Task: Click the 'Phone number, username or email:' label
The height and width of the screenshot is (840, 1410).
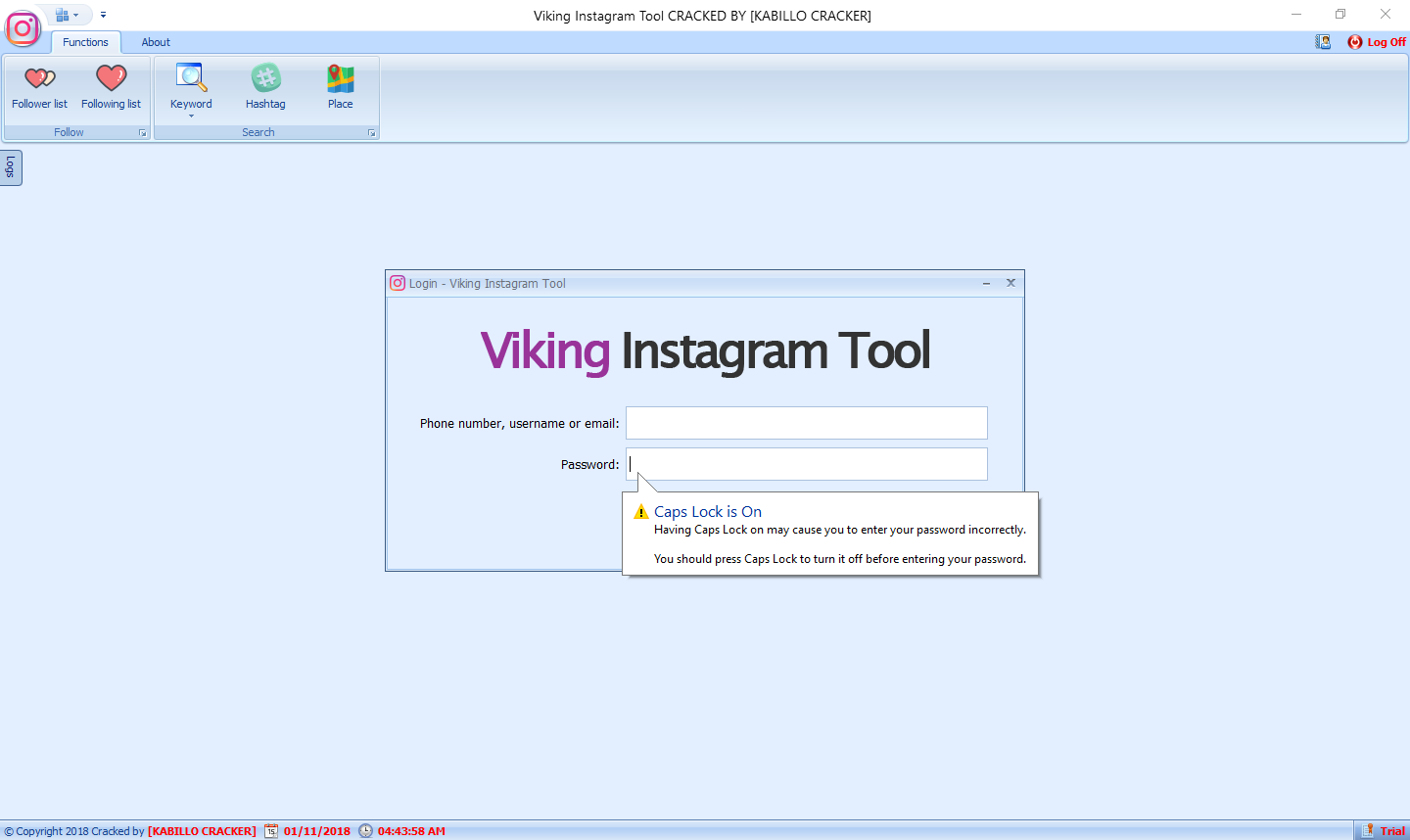Action: [519, 423]
